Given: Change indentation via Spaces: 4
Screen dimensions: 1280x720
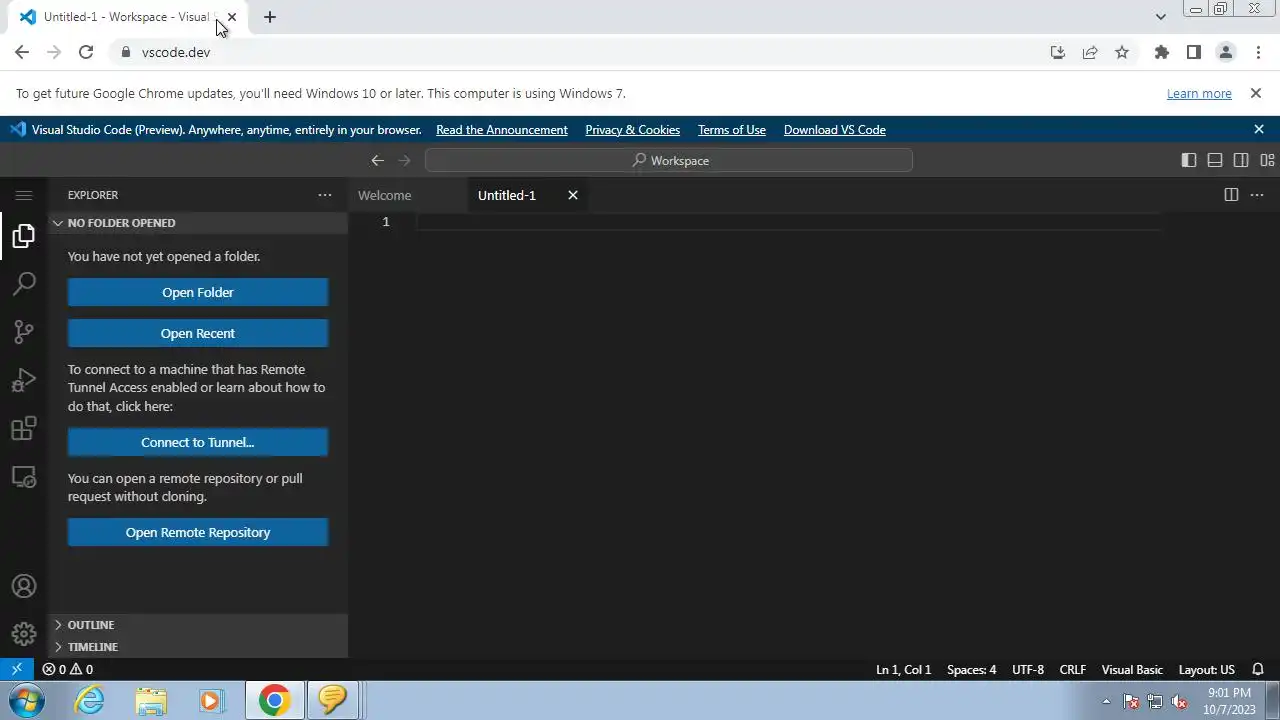Looking at the screenshot, I should click(972, 669).
